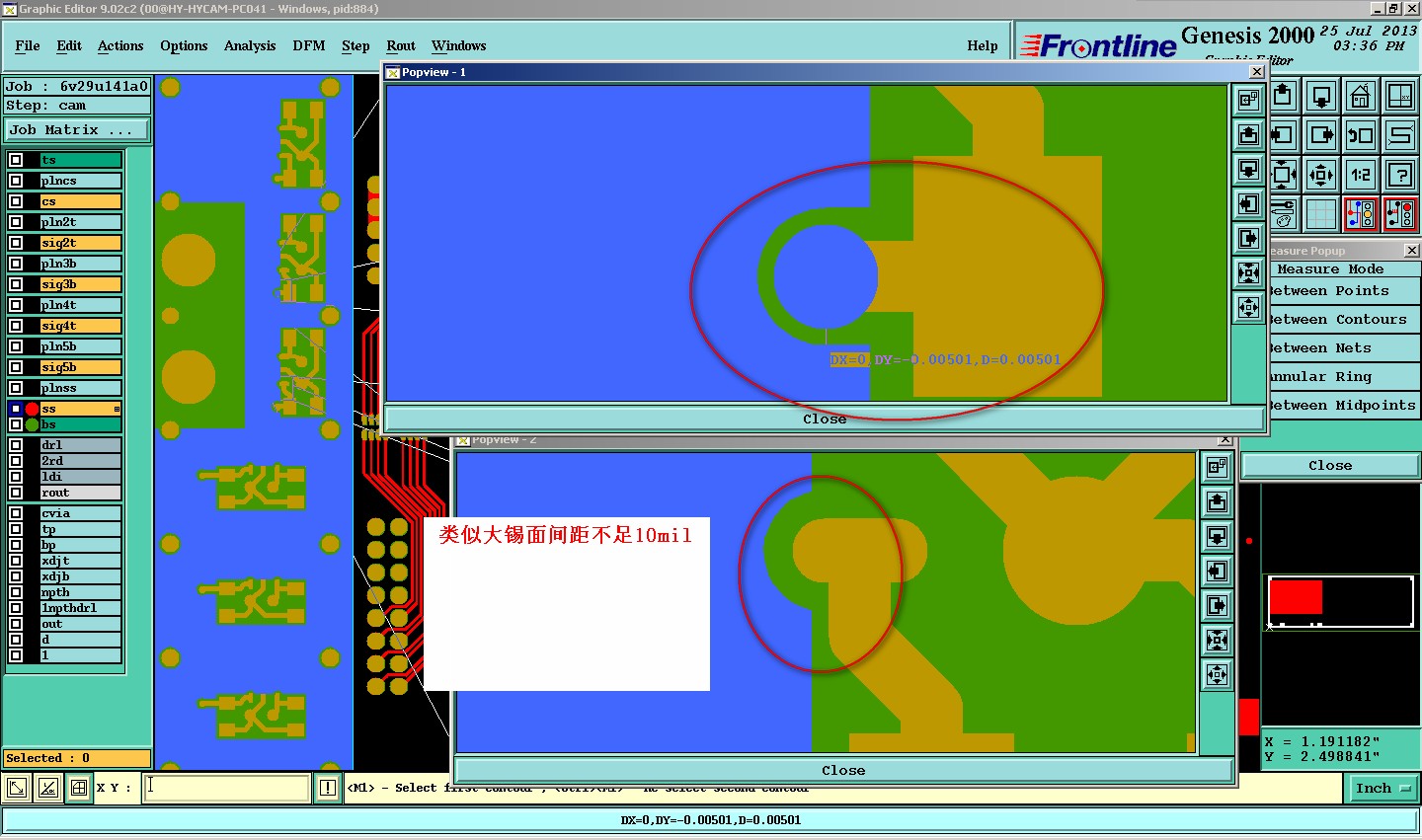This screenshot has width=1422, height=840.
Task: Click the S-shaped snake path icon
Action: click(x=1400, y=135)
